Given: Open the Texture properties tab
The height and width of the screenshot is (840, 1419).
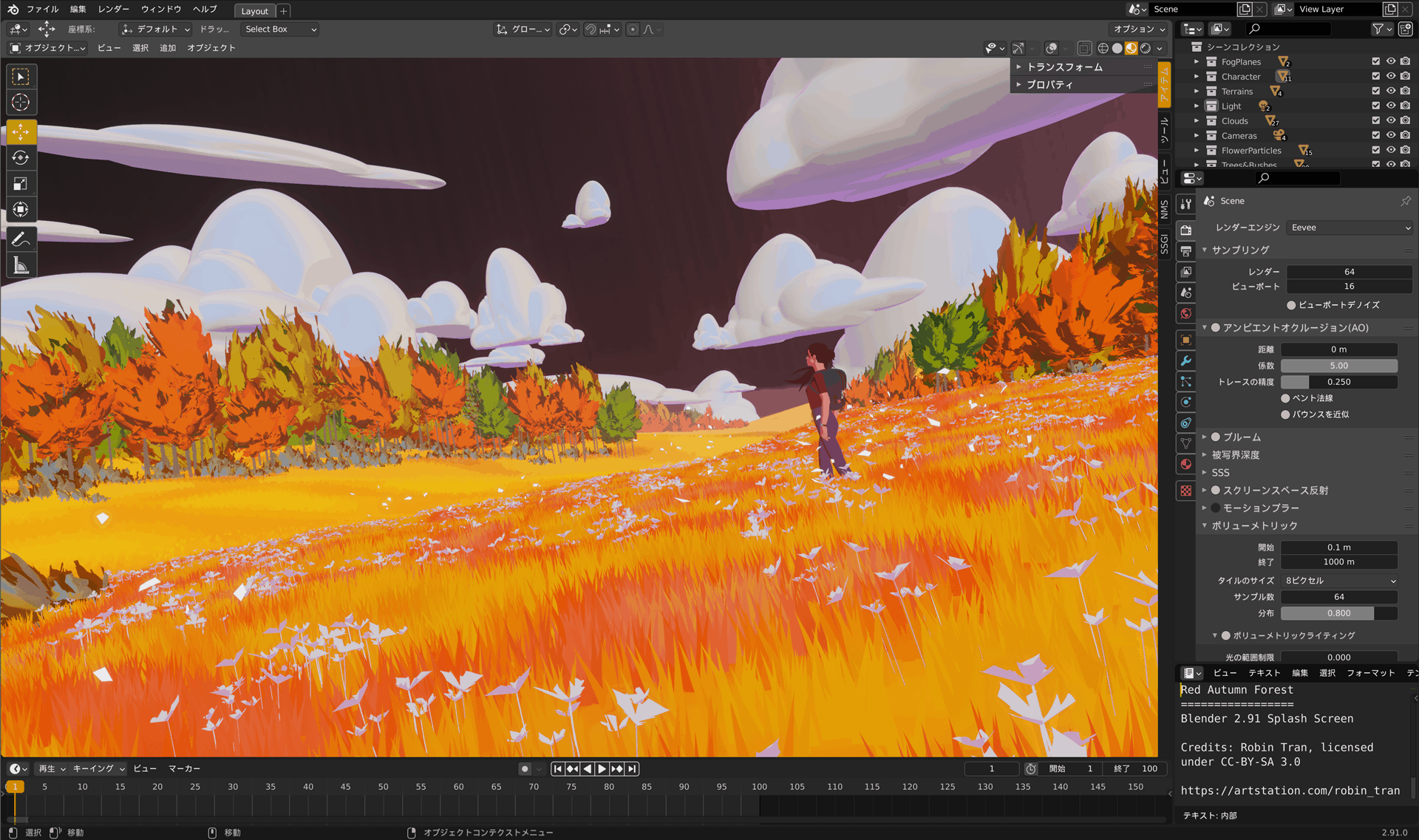Looking at the screenshot, I should [1185, 491].
